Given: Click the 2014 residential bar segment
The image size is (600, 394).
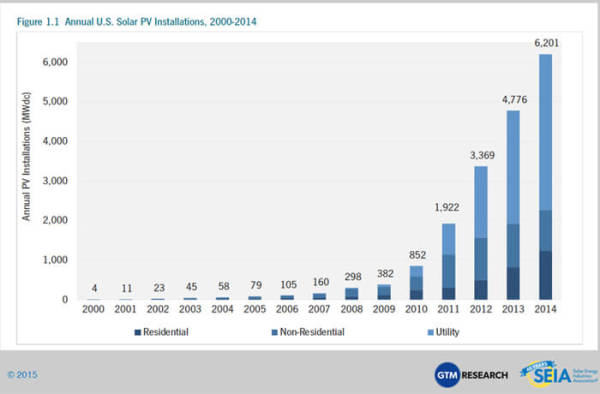Looking at the screenshot, I should (545, 275).
